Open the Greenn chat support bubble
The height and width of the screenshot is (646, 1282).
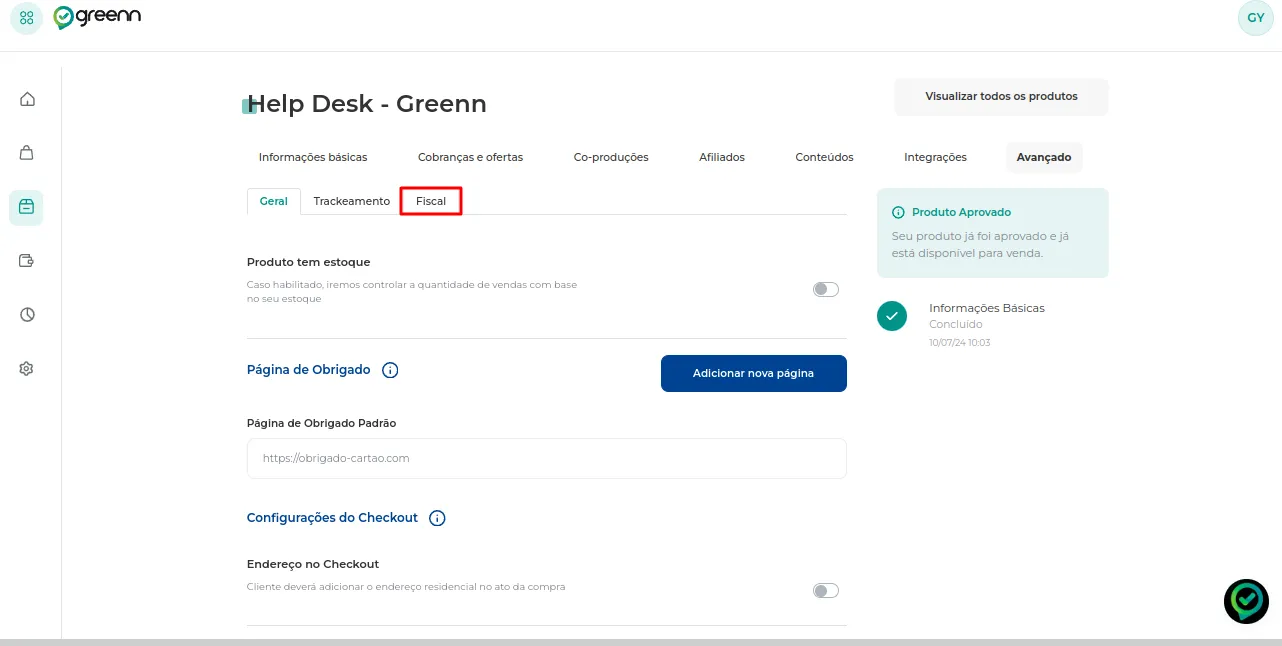click(x=1246, y=601)
